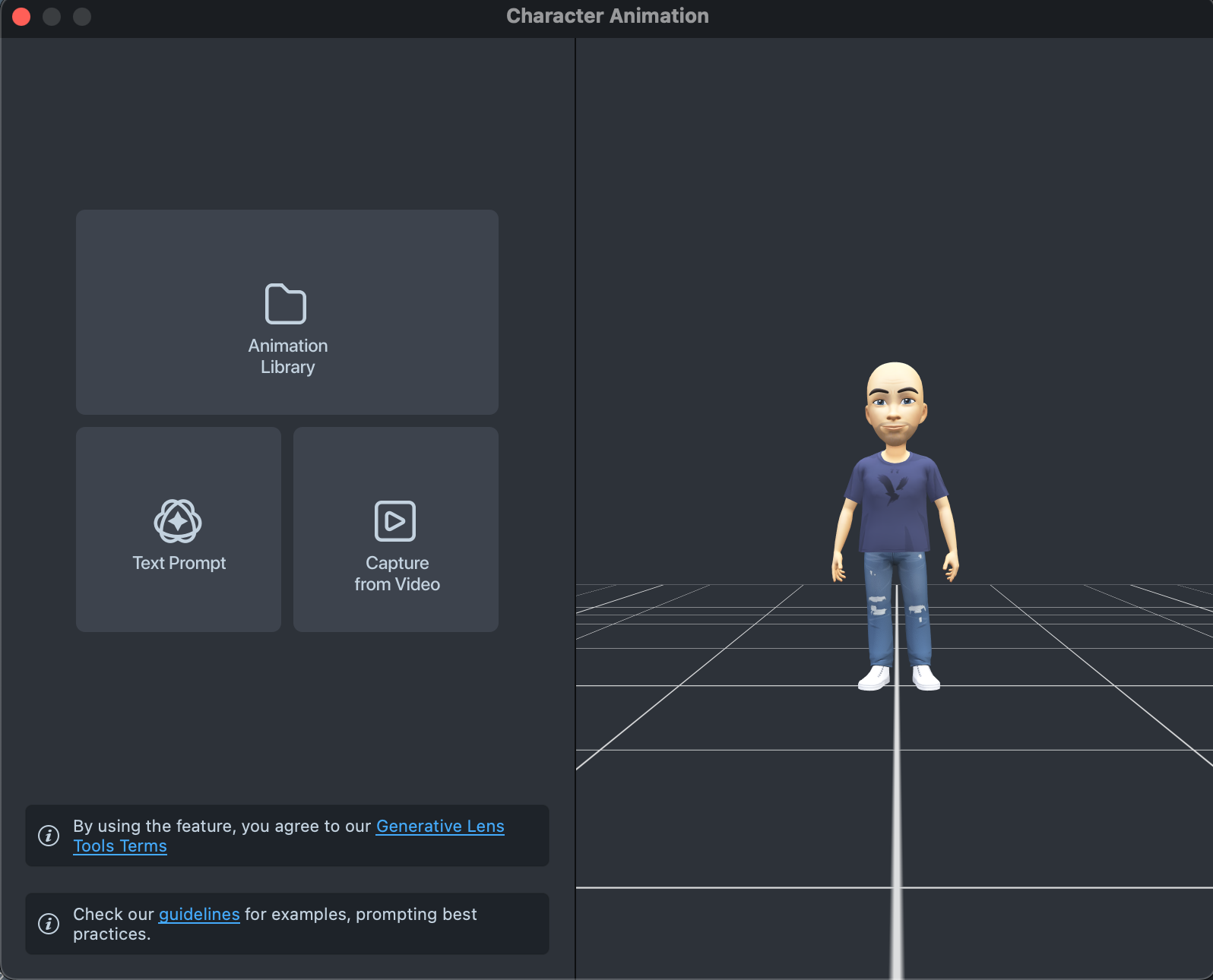1213x980 pixels.
Task: Open the Generative Lens Tools Terms link
Action: (x=439, y=827)
